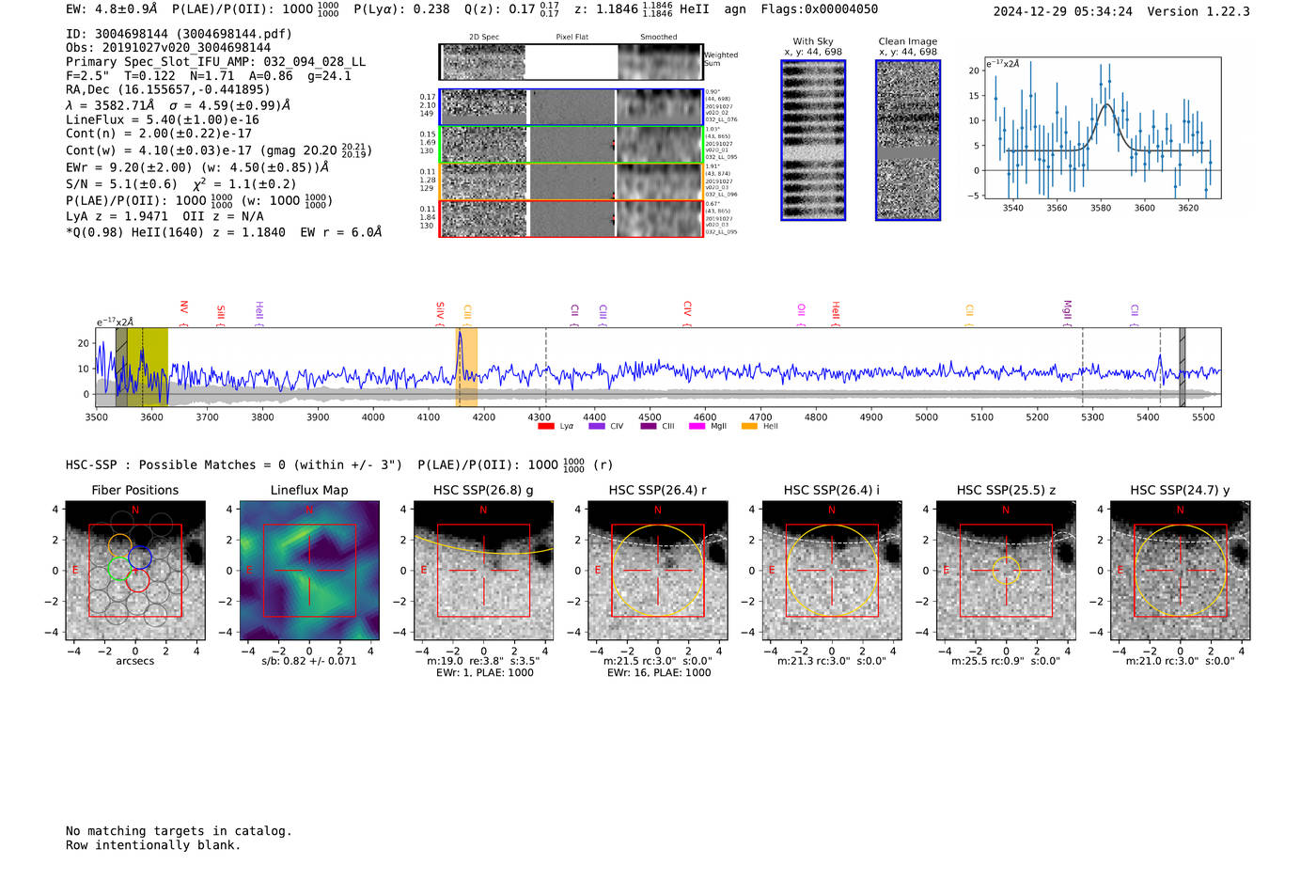Click the 'Version 1.22.3' label

[x=1198, y=12]
